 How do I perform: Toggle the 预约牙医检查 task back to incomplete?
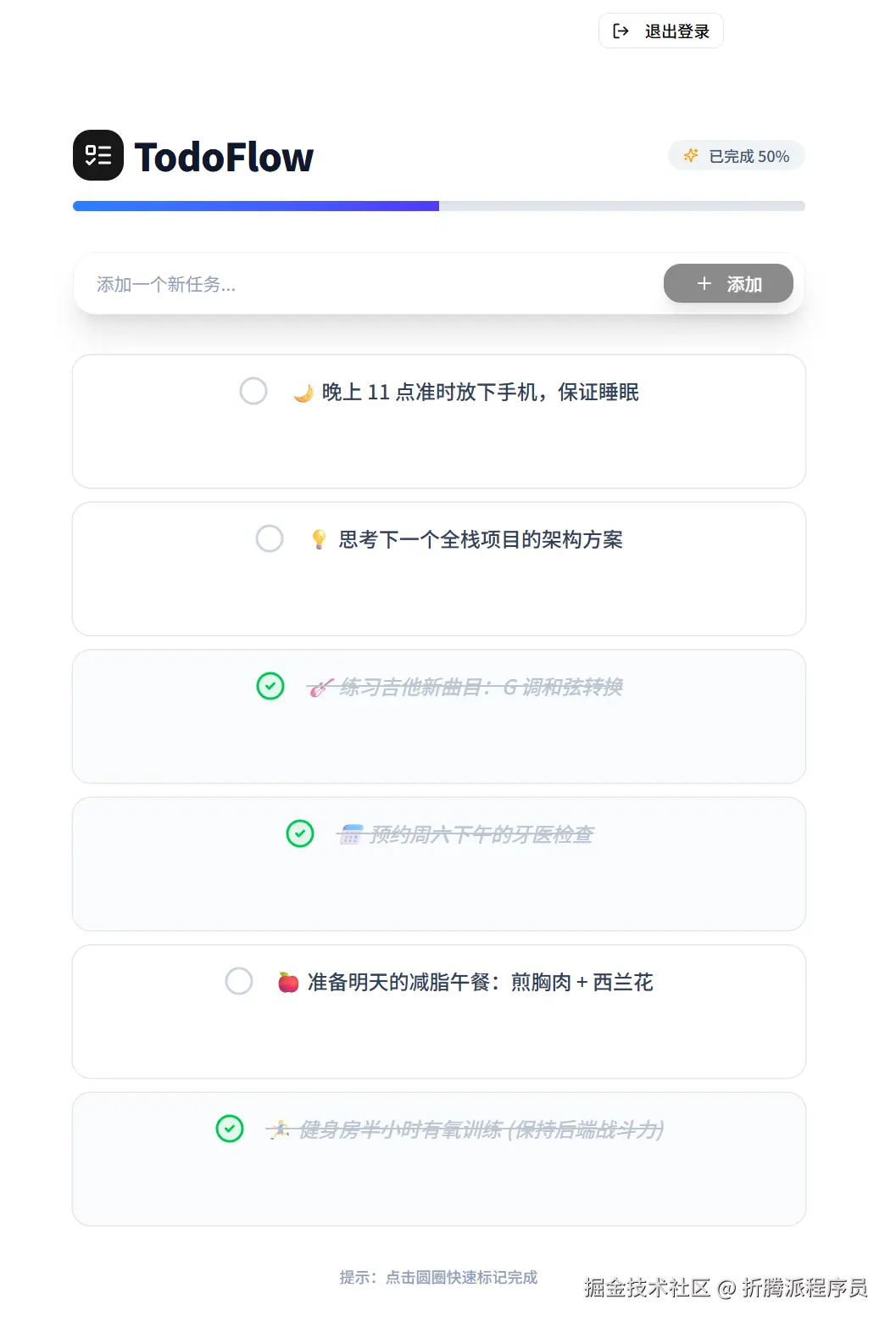point(299,834)
